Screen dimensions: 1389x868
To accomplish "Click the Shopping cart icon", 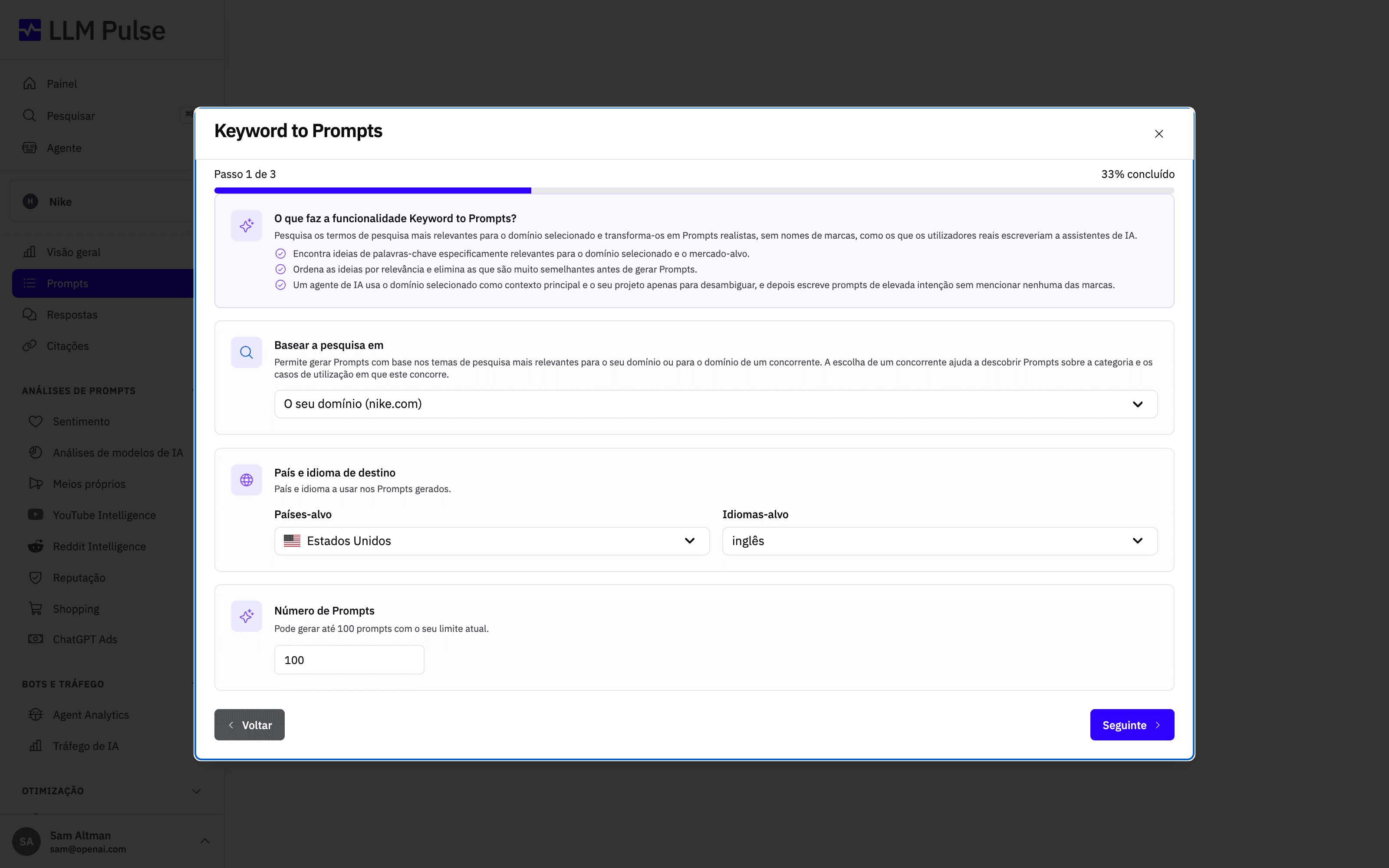I will pos(36,608).
